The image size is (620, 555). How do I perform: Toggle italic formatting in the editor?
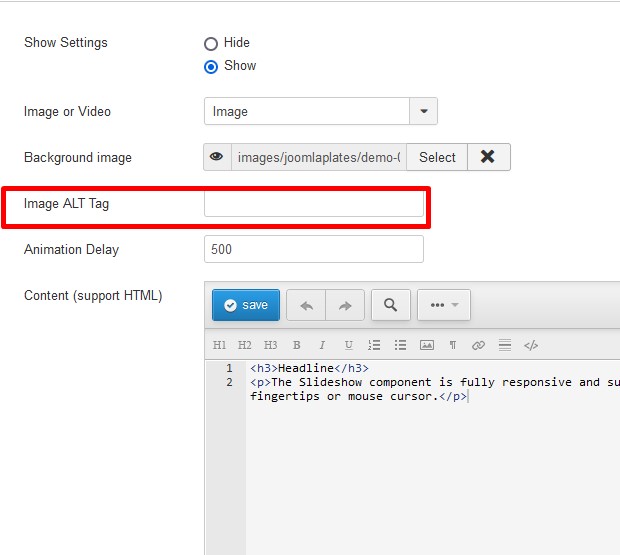click(322, 345)
